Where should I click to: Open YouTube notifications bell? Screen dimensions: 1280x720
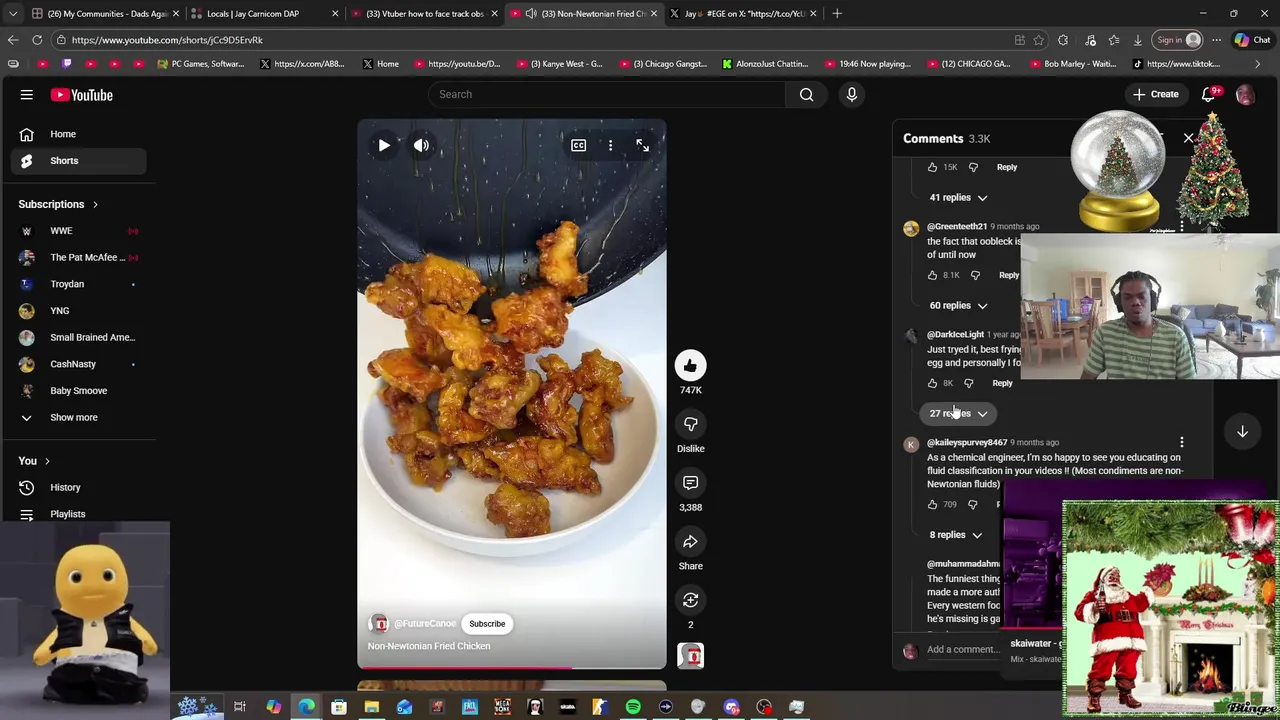pyautogui.click(x=1208, y=94)
